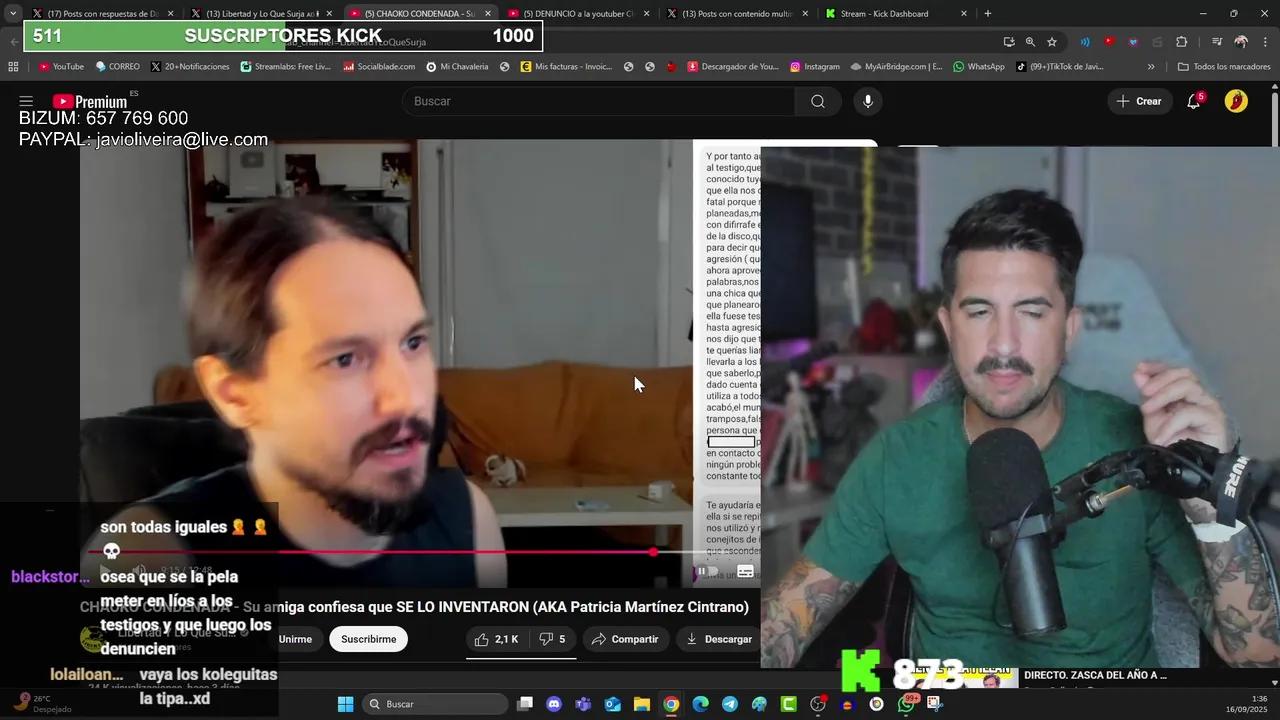1280x720 pixels.
Task: Click the Unirme button
Action: [295, 639]
